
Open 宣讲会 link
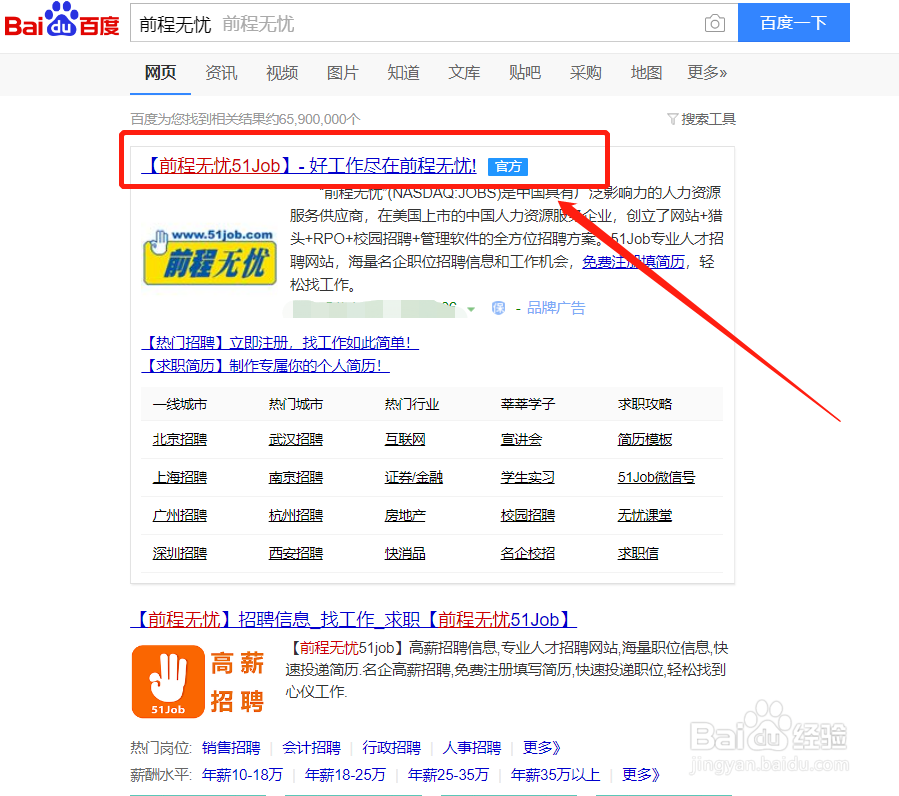click(x=521, y=439)
